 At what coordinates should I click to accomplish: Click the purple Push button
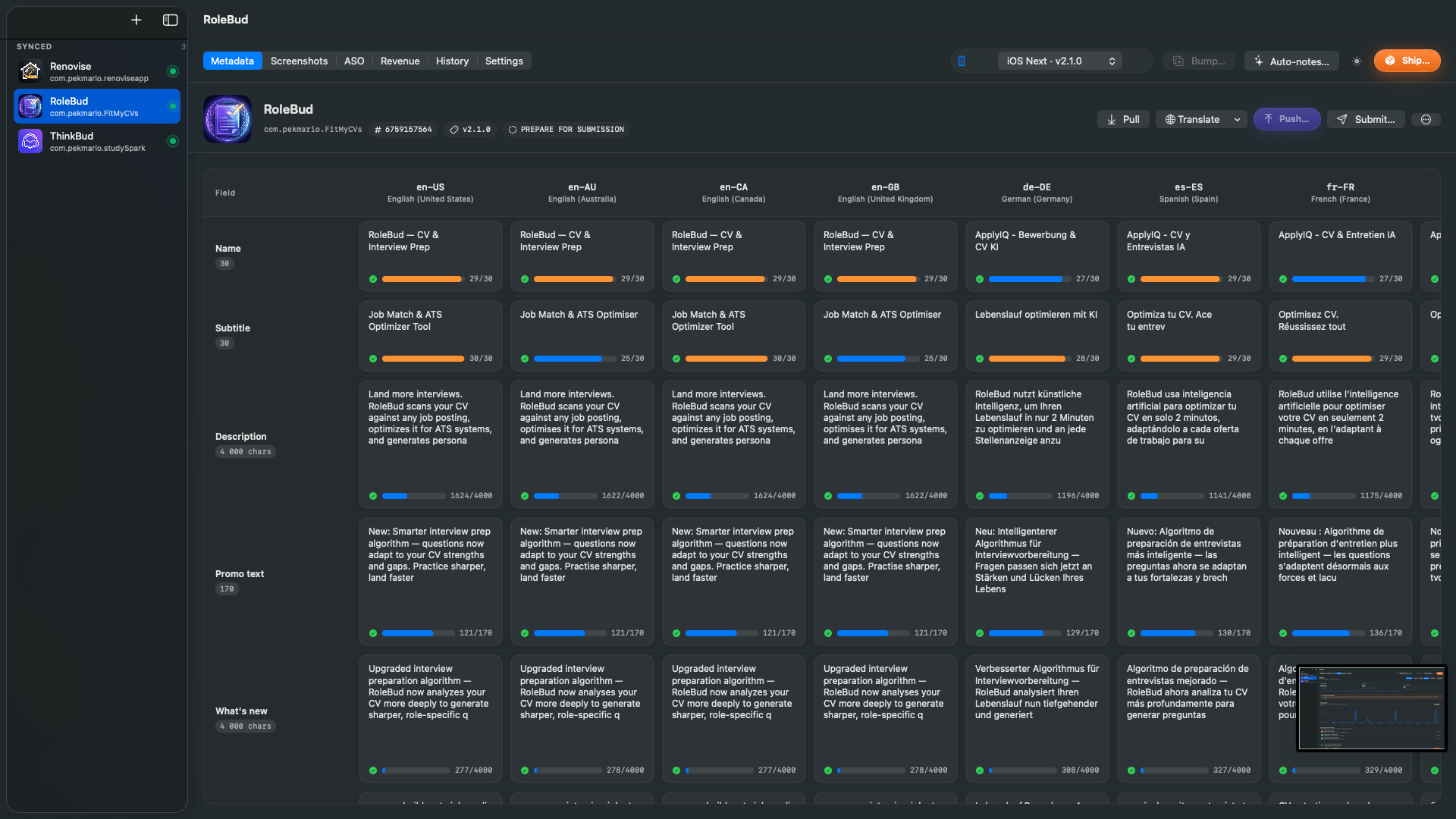pyautogui.click(x=1287, y=119)
